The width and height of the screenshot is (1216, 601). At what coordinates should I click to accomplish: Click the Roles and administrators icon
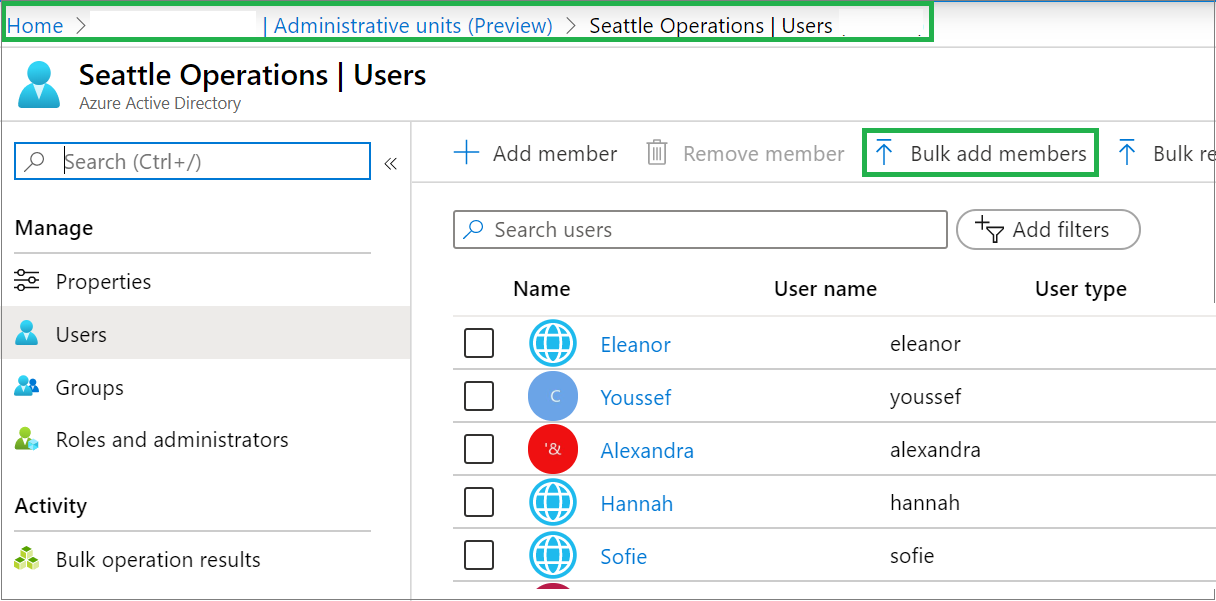pos(27,439)
